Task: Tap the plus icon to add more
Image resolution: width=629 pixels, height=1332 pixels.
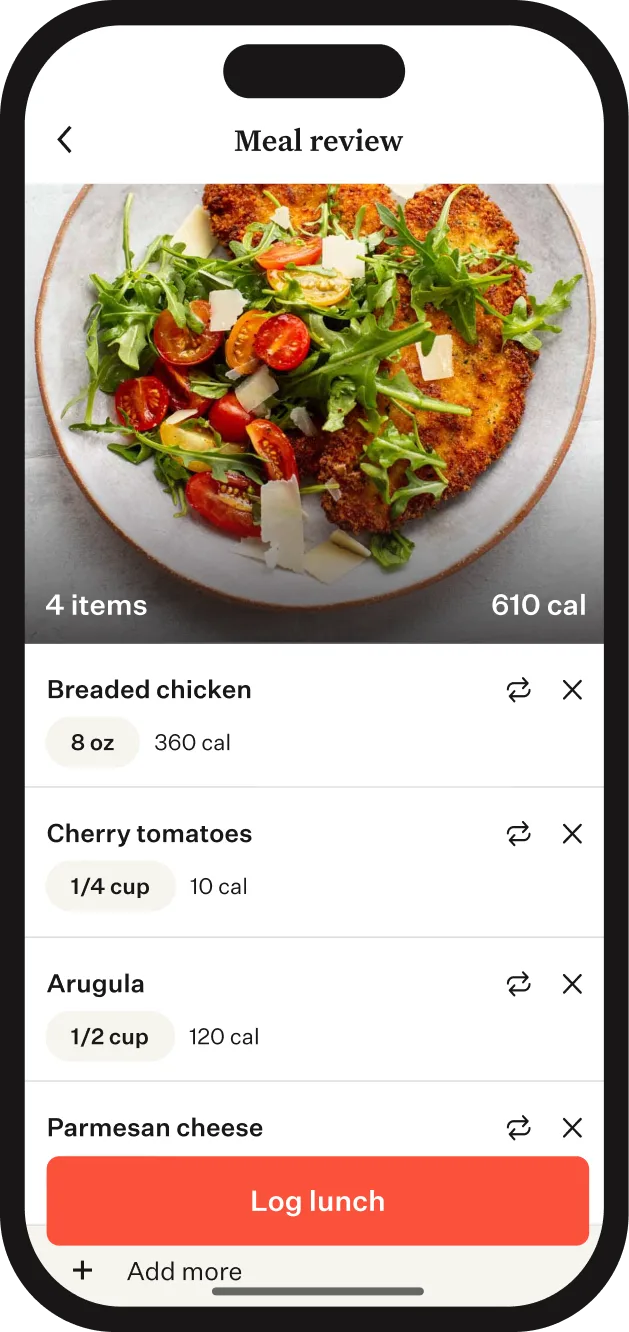Action: pos(83,1271)
